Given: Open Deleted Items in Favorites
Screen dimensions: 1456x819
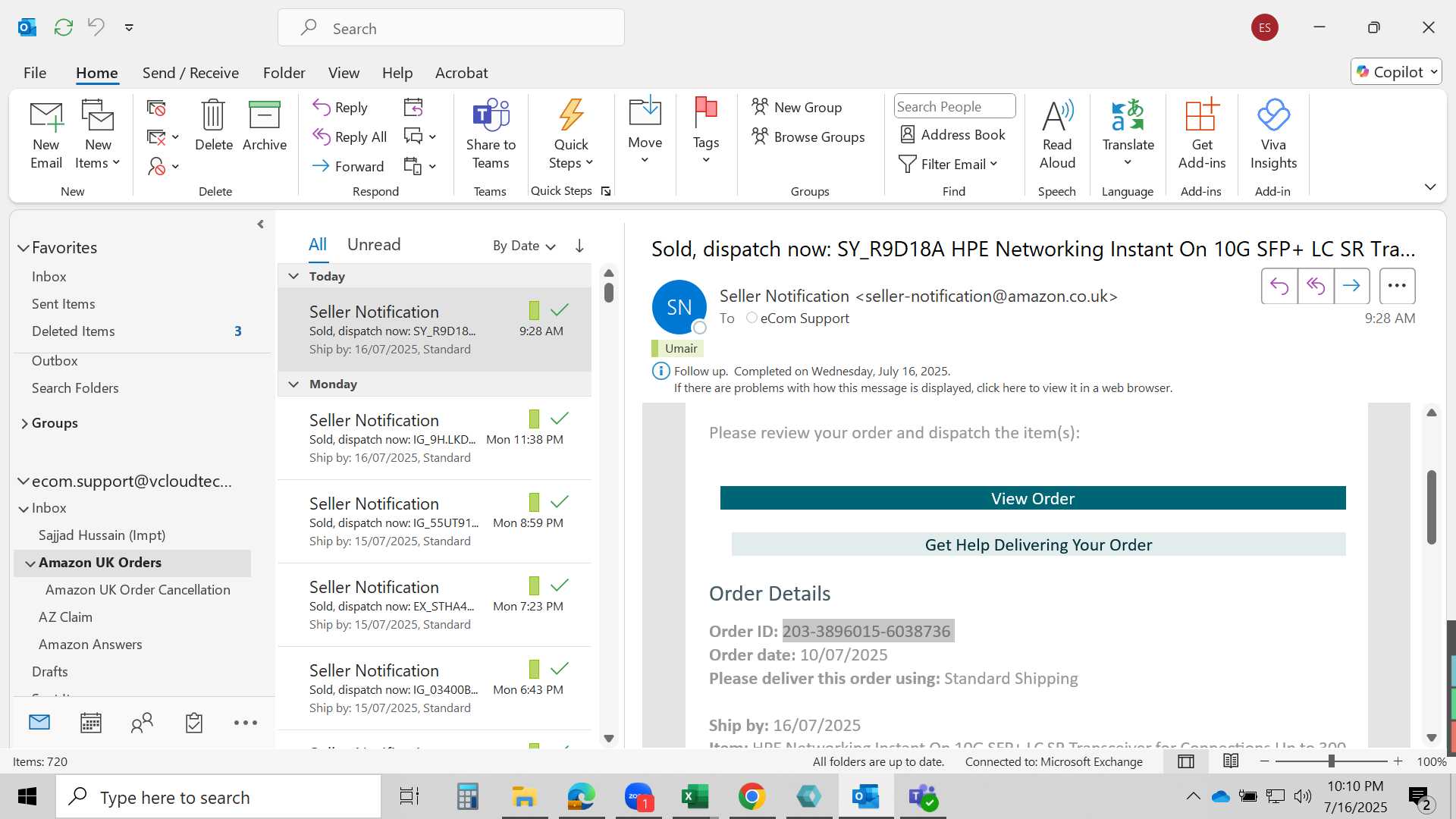Looking at the screenshot, I should click(73, 331).
